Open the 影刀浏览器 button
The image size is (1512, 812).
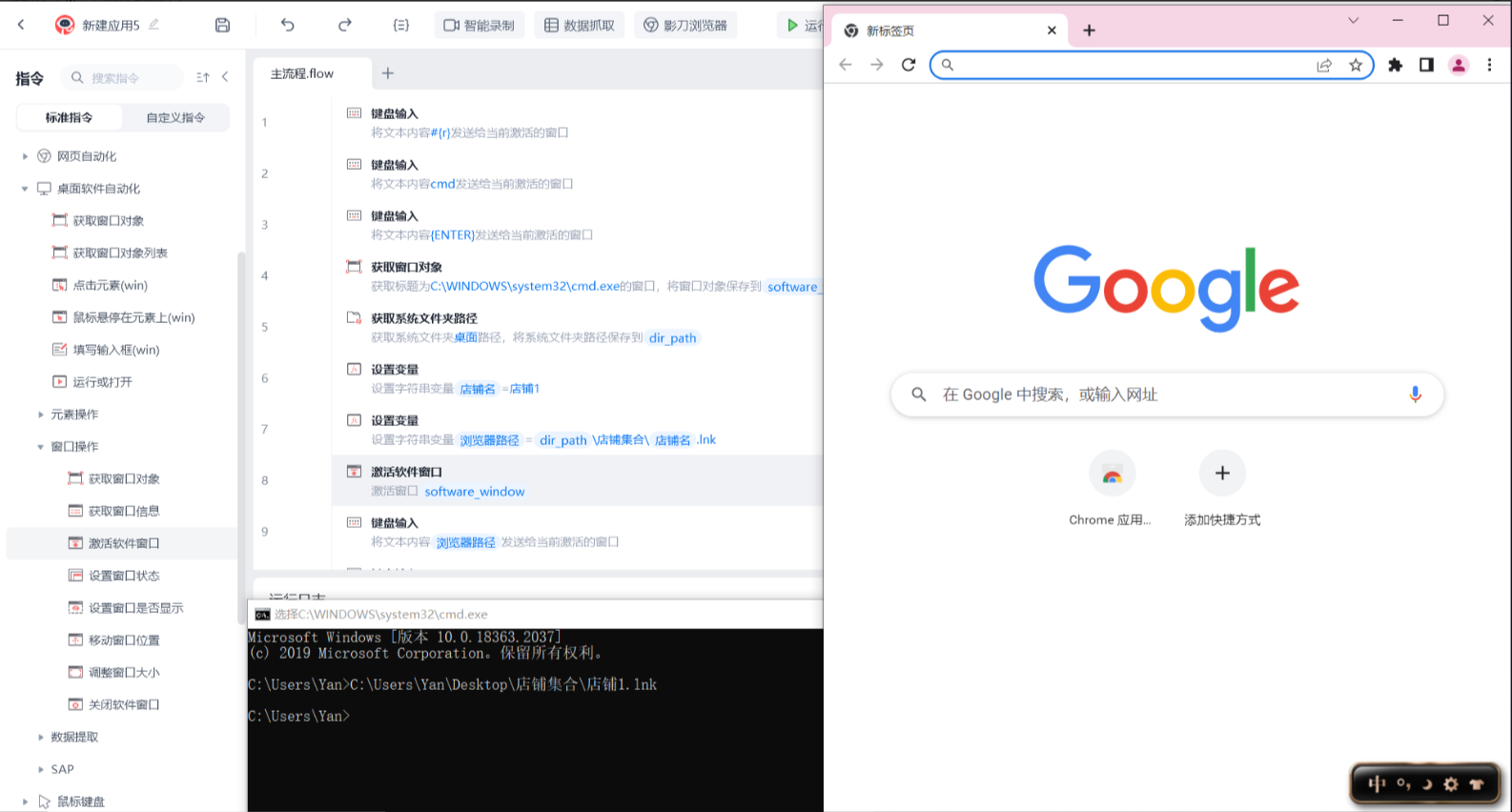(685, 25)
